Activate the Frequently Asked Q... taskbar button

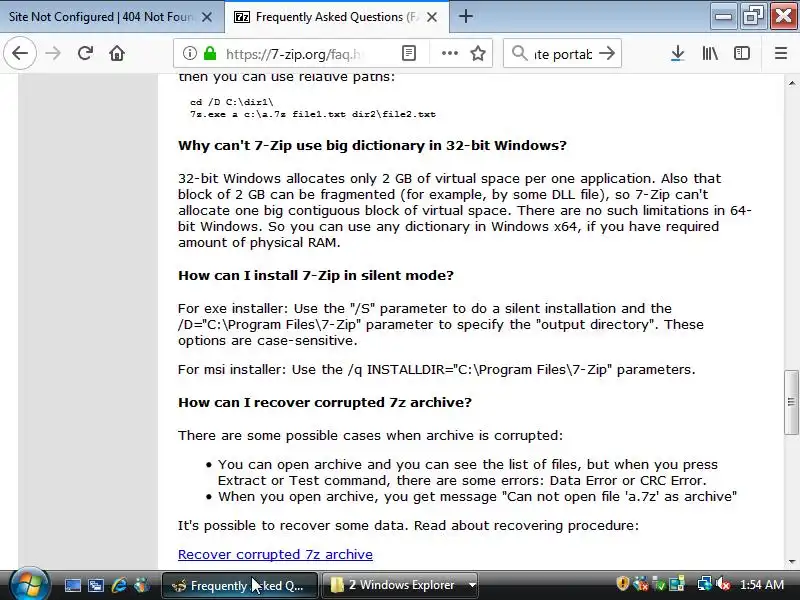pyautogui.click(x=239, y=585)
